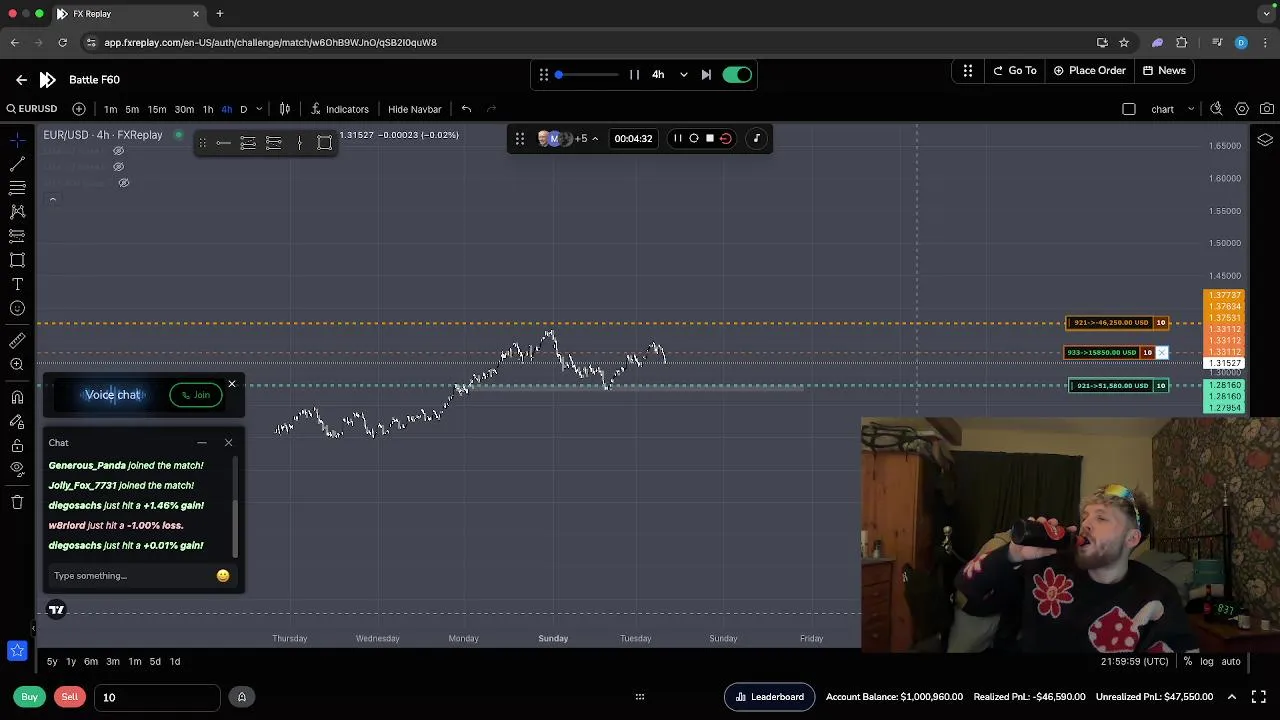Switch to the 5m timeframe
1280x720 pixels.
[x=132, y=109]
